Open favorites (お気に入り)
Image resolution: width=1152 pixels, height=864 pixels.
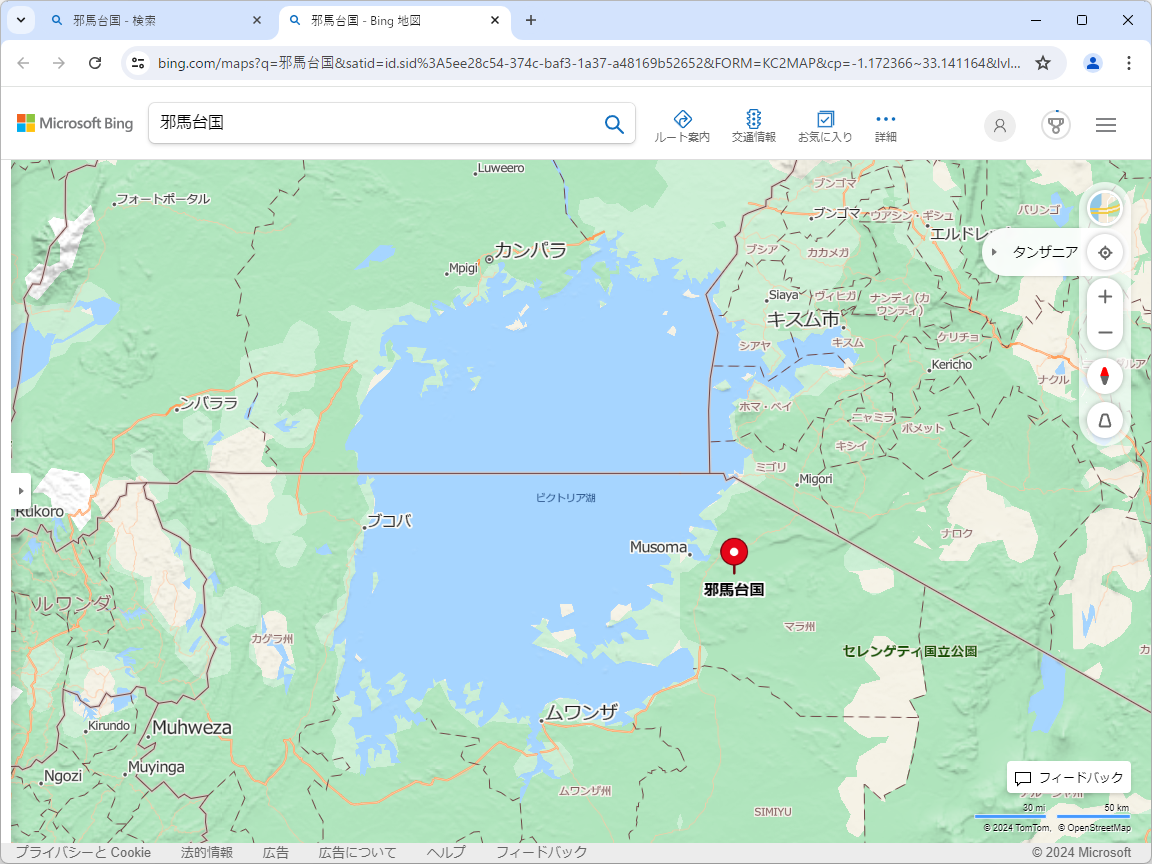(825, 126)
